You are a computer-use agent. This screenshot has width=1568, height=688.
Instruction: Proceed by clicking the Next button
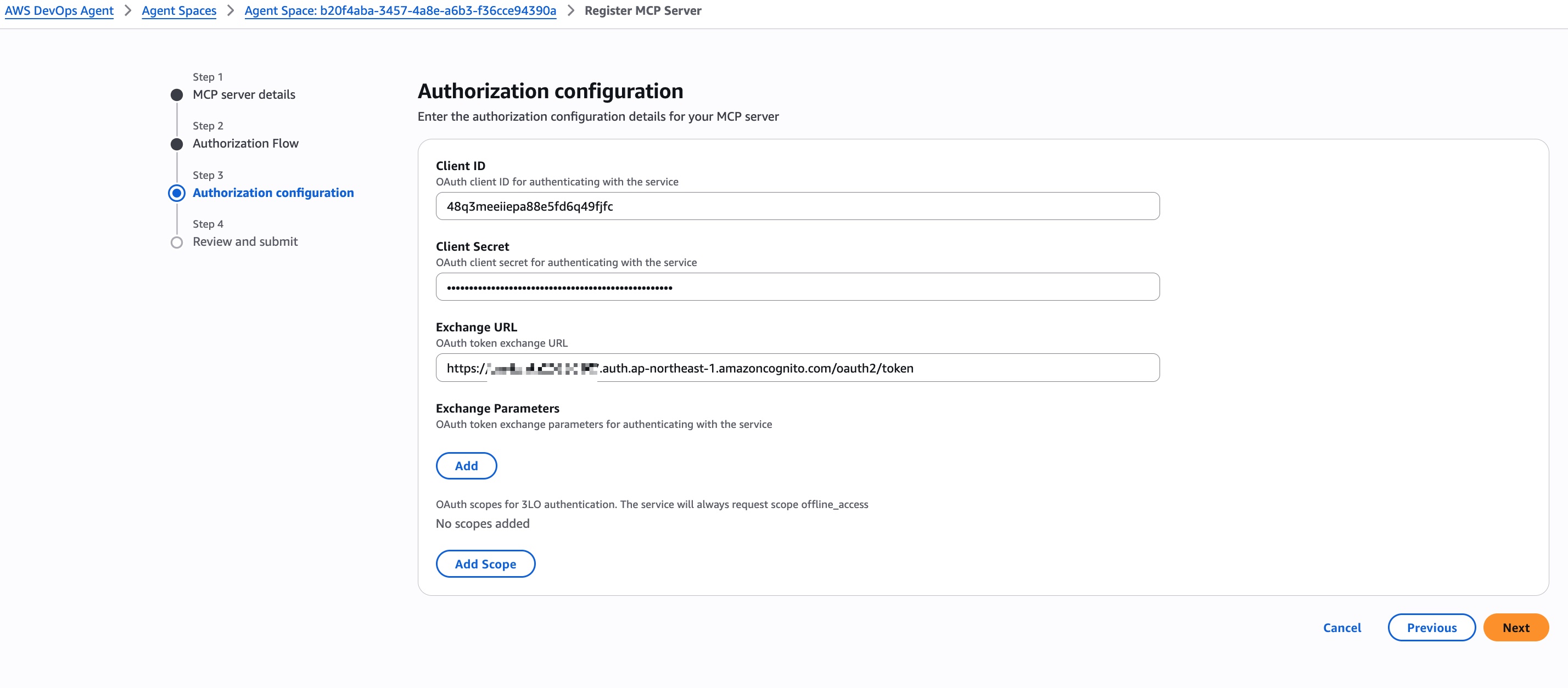1516,627
